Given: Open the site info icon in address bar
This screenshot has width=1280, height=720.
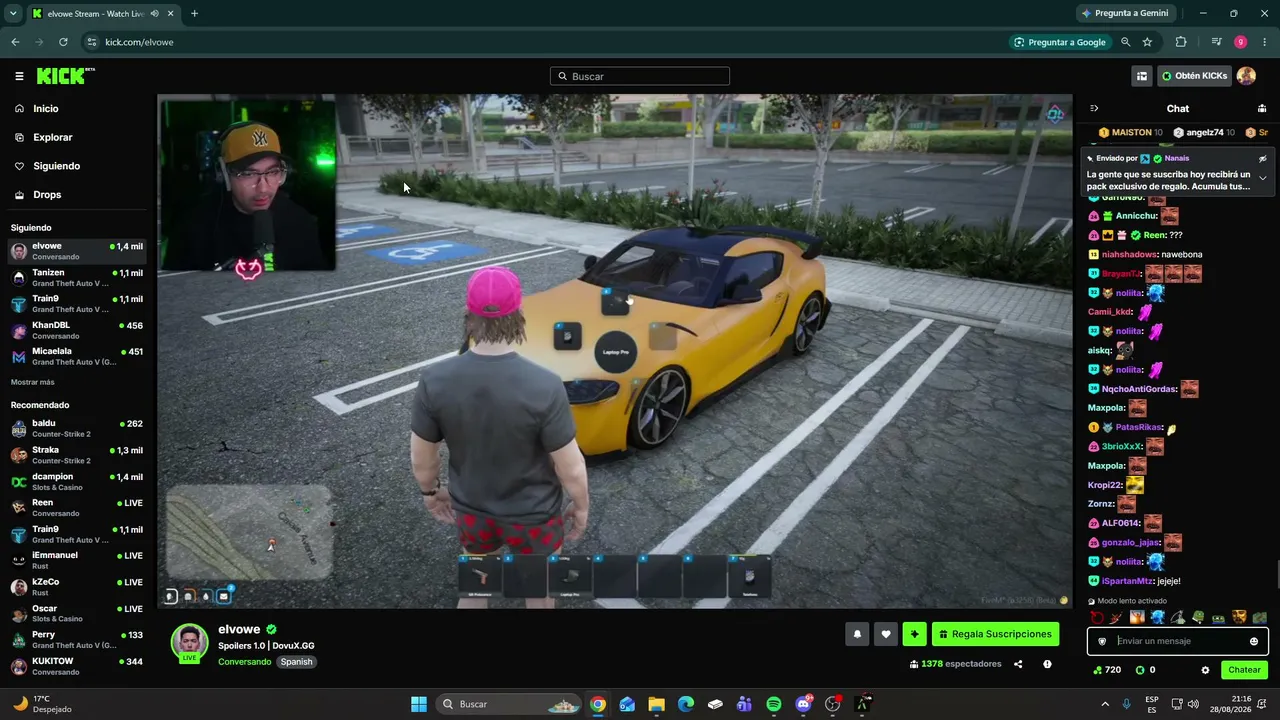Looking at the screenshot, I should (92, 42).
